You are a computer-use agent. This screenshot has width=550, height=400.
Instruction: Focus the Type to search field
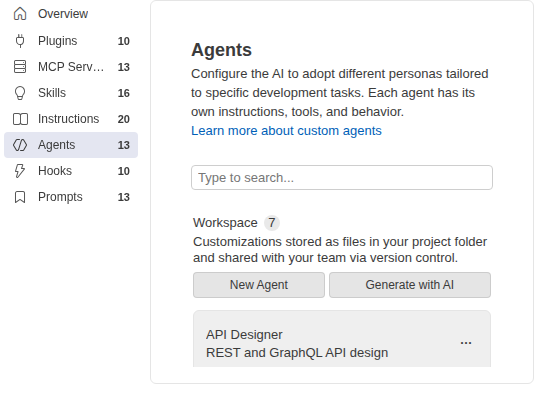tap(342, 178)
